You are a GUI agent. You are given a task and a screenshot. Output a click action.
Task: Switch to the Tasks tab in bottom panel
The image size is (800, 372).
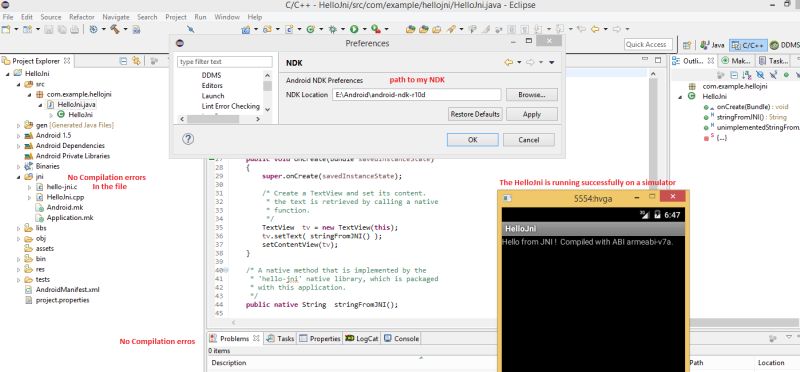tap(280, 338)
